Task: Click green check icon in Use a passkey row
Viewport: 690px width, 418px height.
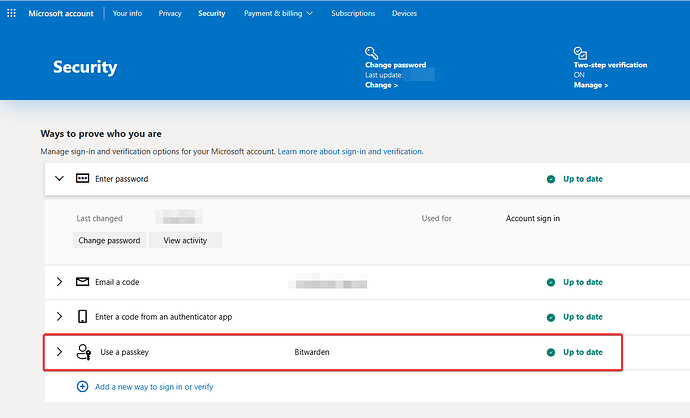Action: 551,352
